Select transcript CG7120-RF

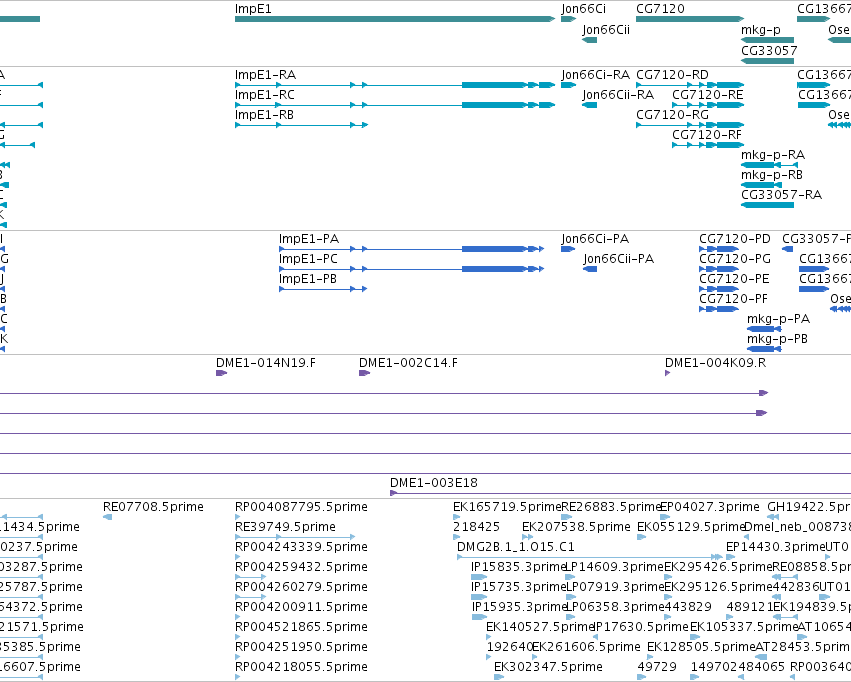coord(708,145)
